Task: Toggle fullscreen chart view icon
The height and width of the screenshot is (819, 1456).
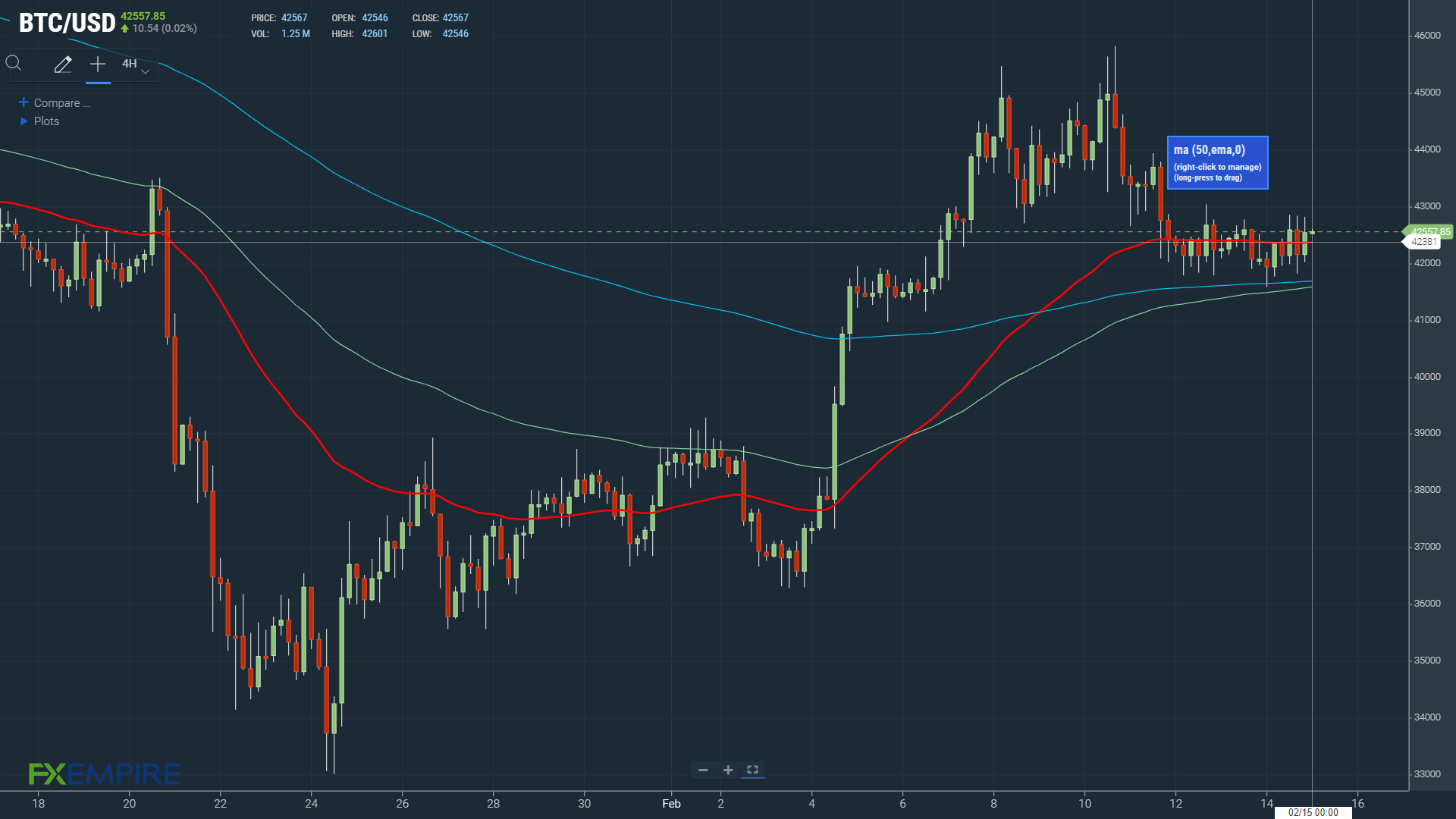Action: [x=752, y=770]
